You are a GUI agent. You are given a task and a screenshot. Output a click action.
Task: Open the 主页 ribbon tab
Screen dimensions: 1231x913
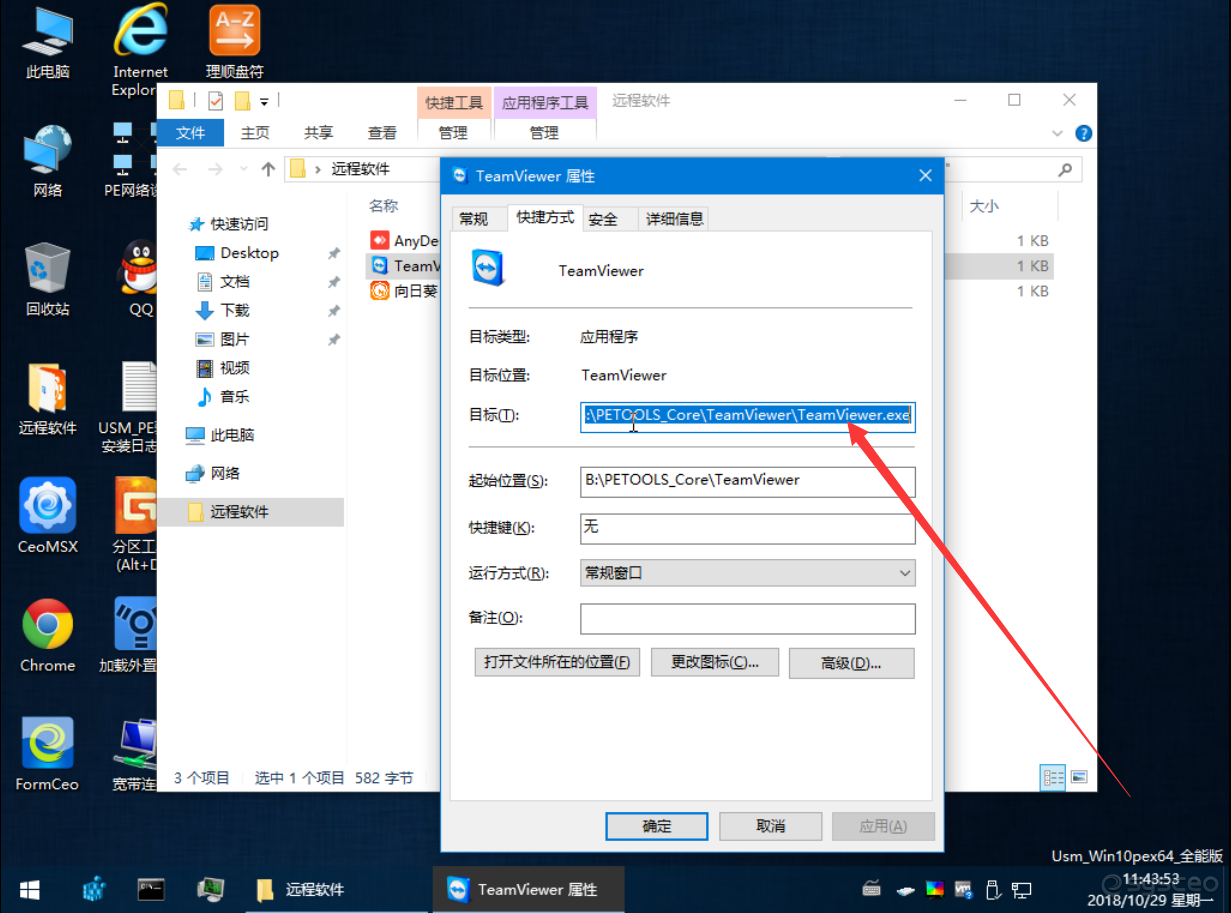pyautogui.click(x=255, y=133)
